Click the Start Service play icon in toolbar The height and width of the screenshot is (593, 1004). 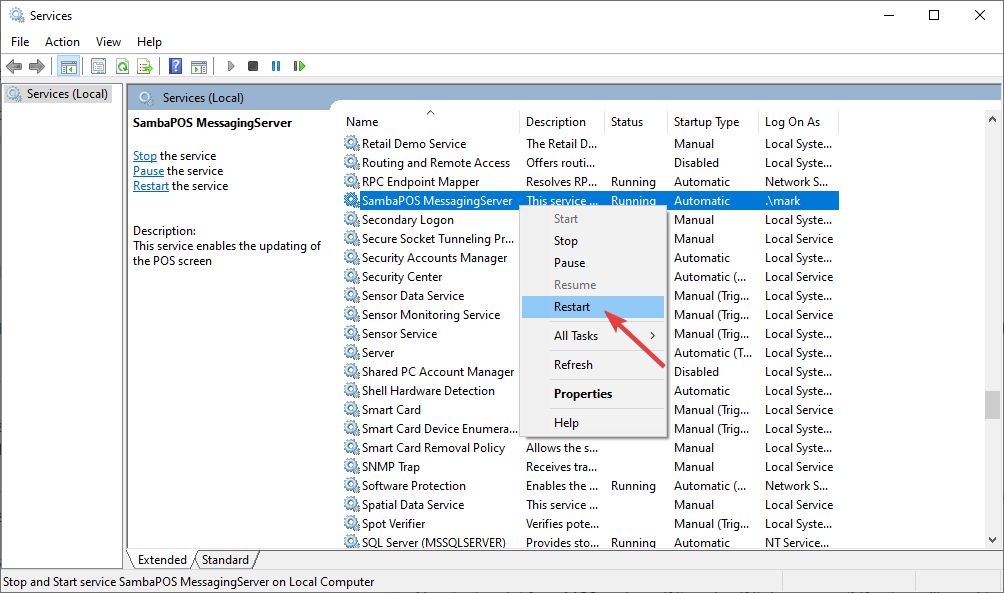231,66
